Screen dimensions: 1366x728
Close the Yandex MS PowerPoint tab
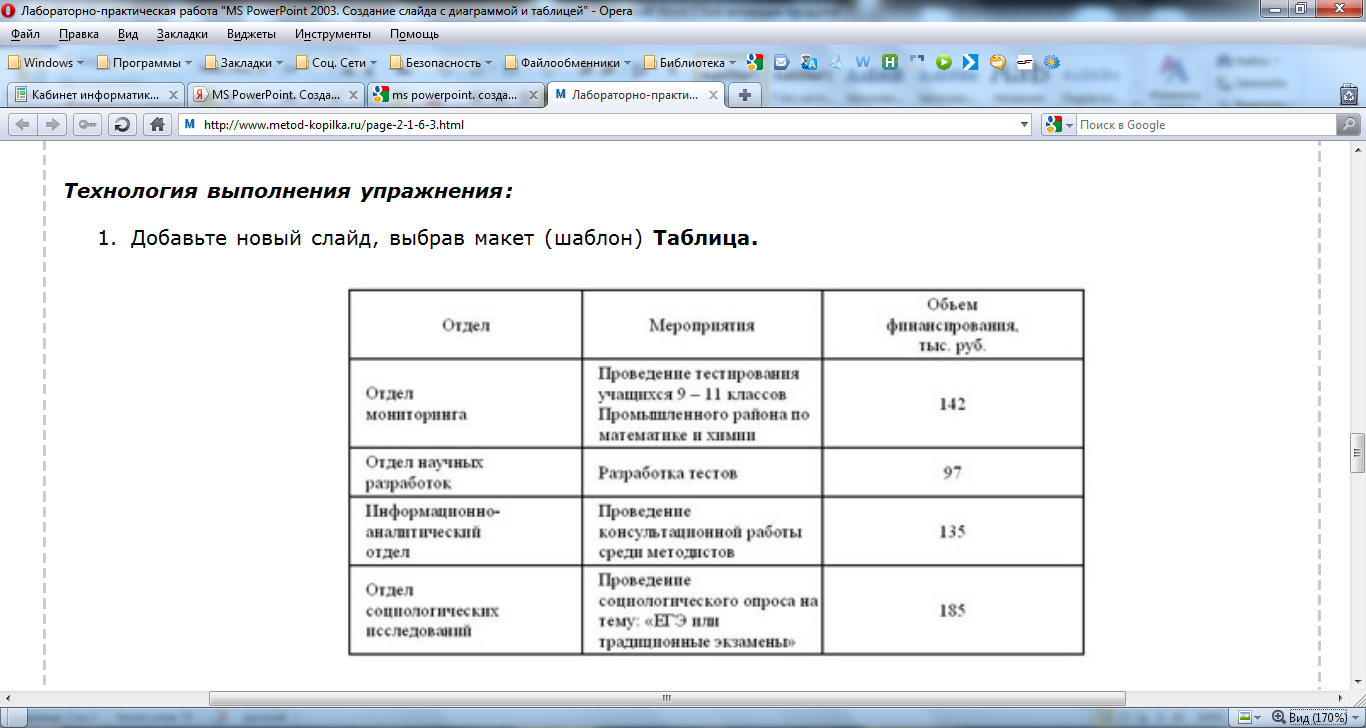(x=353, y=95)
